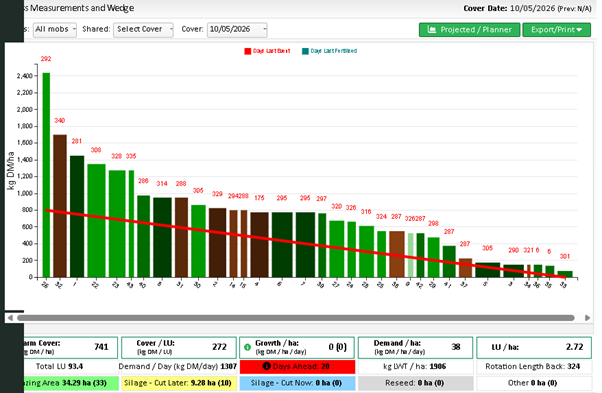
Task: Click right arrow of horizontal chart scrollbar
Action: pos(587,318)
